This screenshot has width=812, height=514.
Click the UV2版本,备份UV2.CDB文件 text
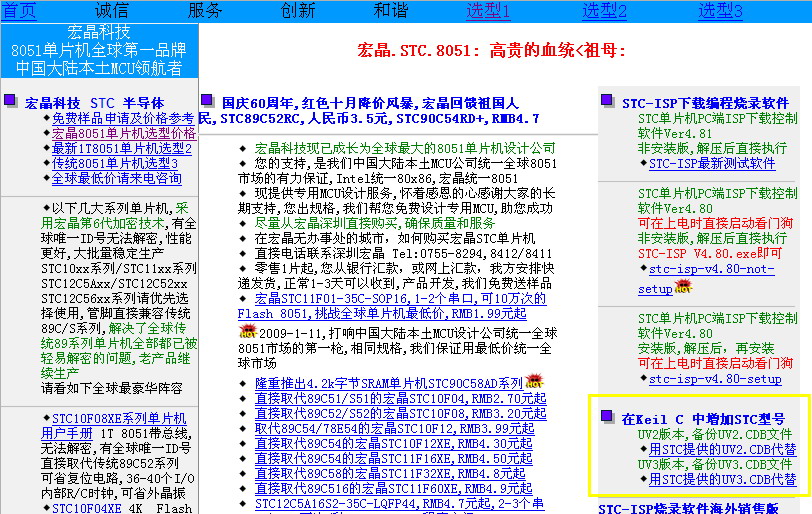point(715,434)
